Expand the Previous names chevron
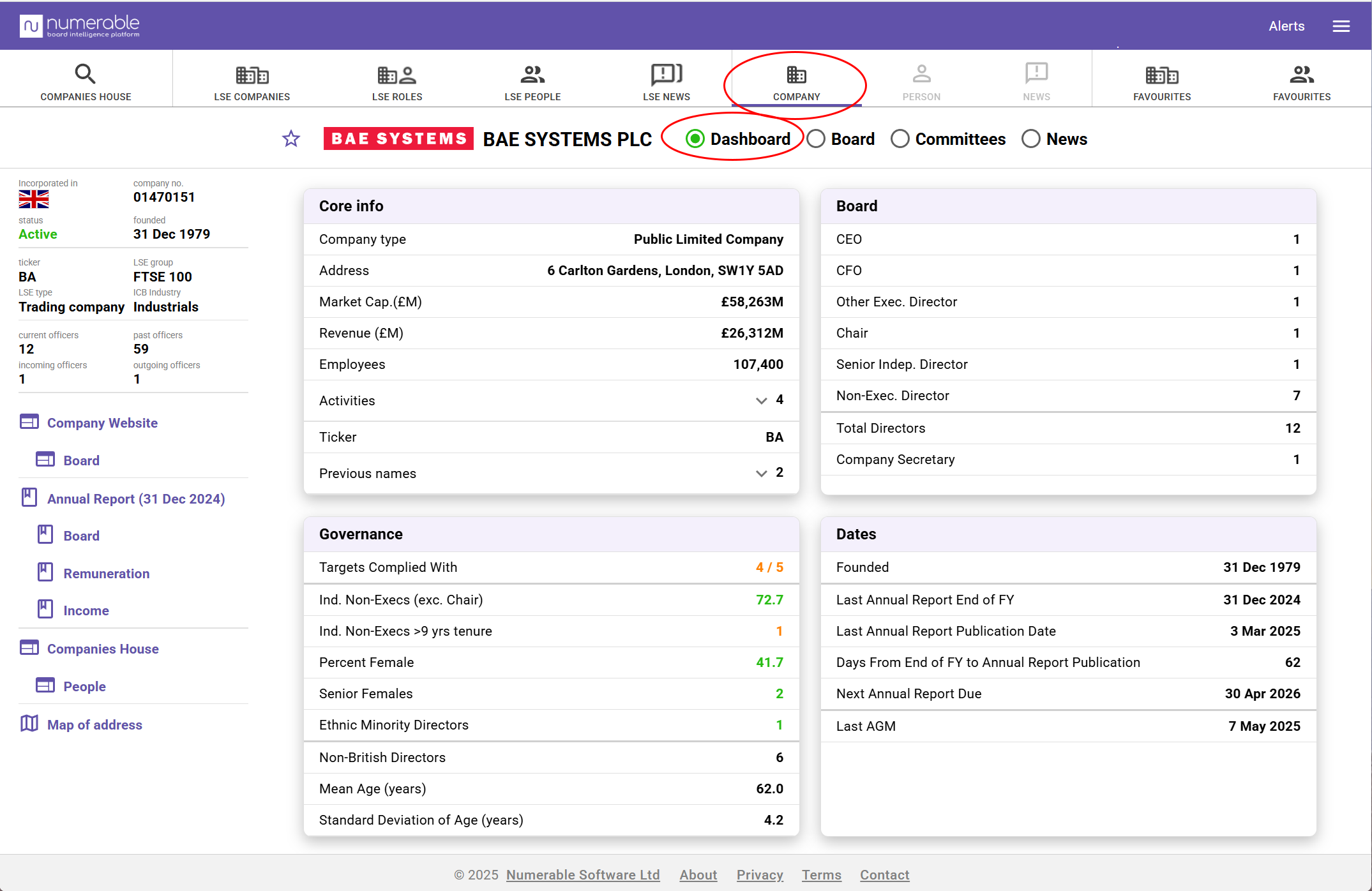The image size is (1372, 891). [761, 474]
